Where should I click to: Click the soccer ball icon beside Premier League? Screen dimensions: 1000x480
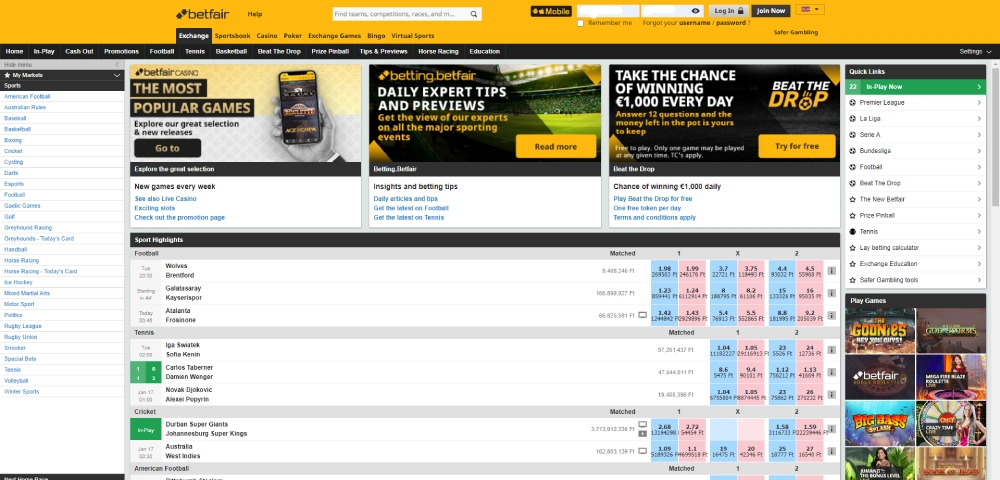pyautogui.click(x=853, y=103)
